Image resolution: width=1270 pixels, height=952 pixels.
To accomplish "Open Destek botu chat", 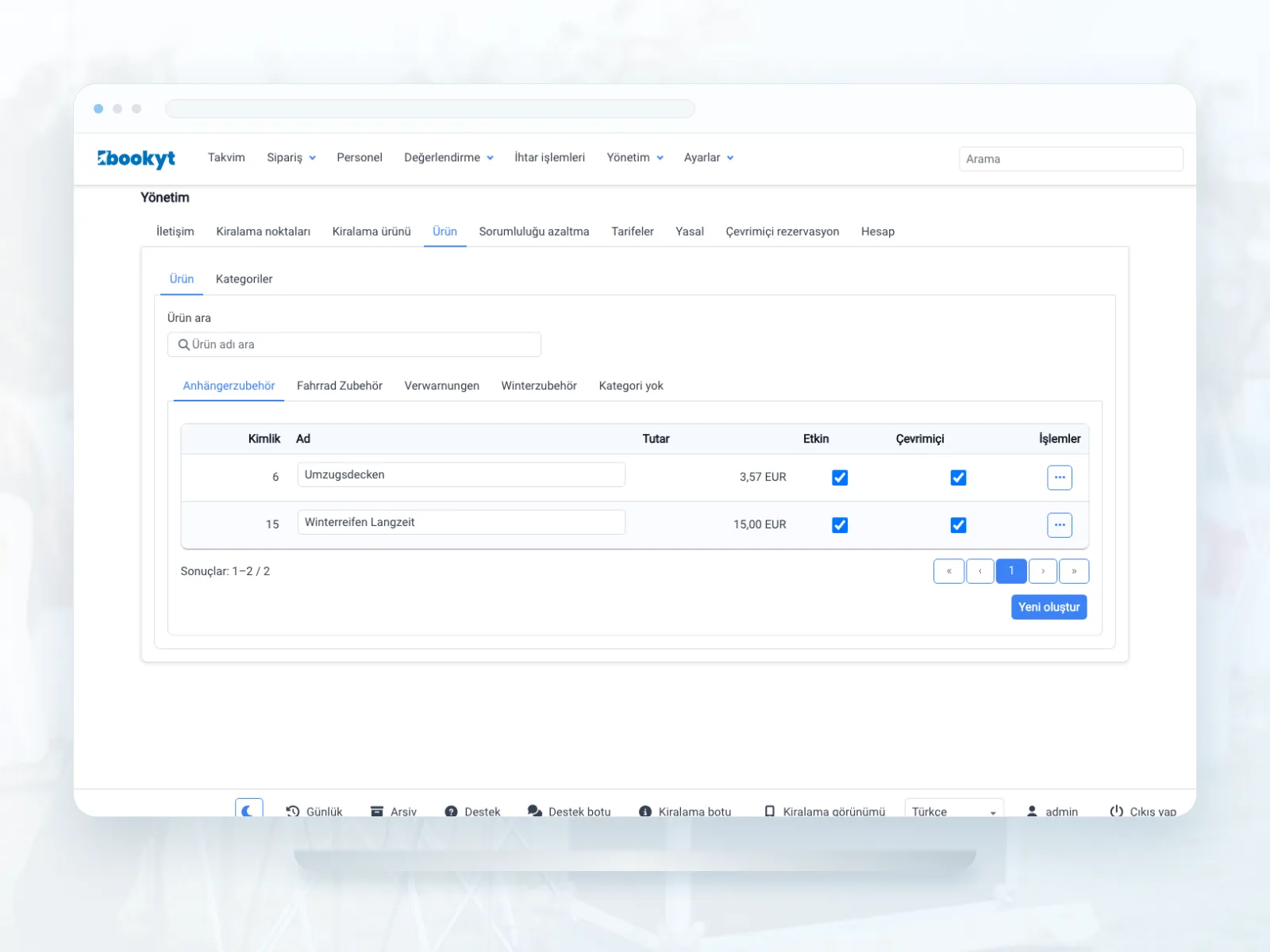I will point(570,812).
